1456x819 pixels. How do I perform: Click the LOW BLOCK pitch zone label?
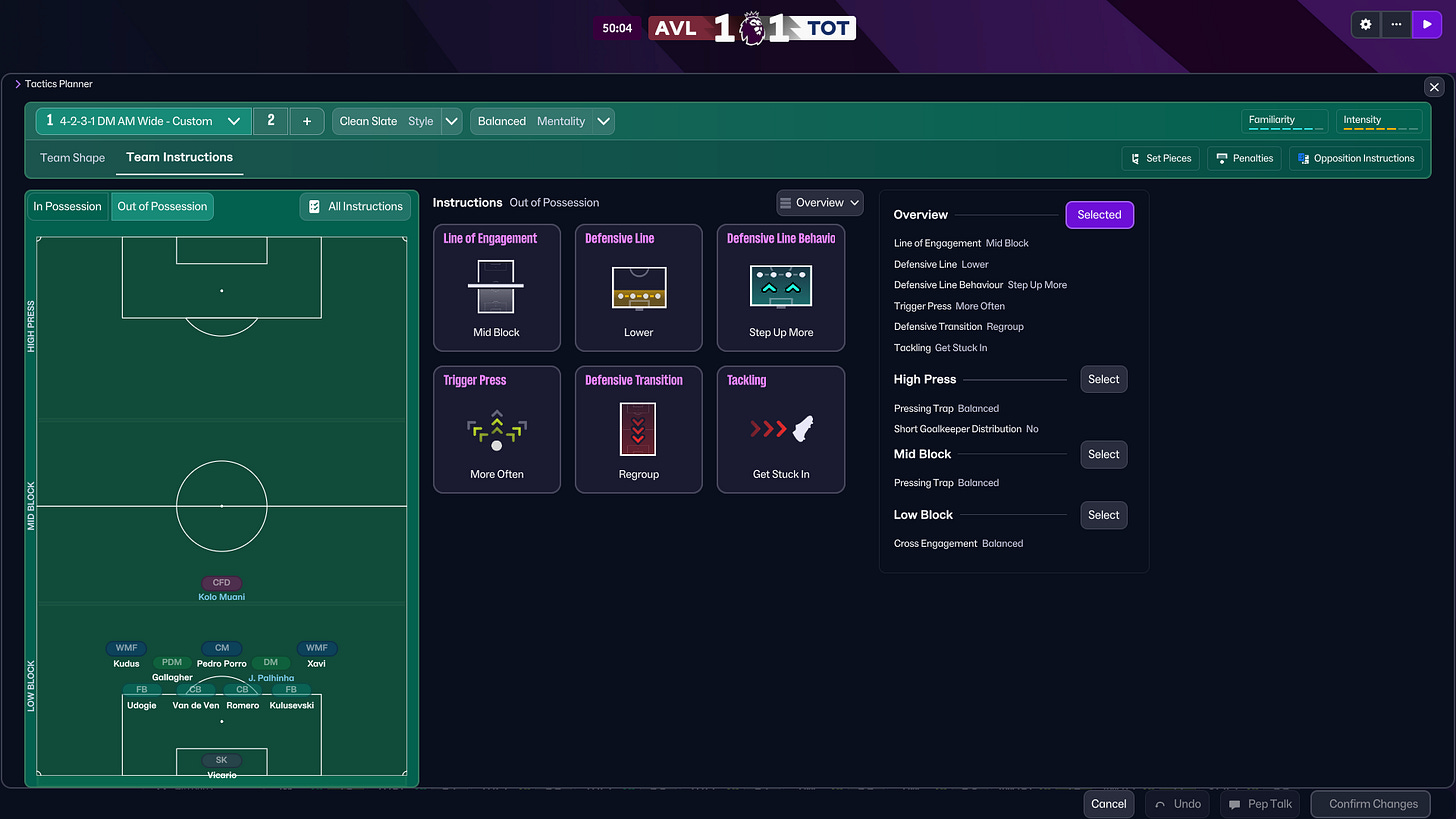pyautogui.click(x=31, y=686)
